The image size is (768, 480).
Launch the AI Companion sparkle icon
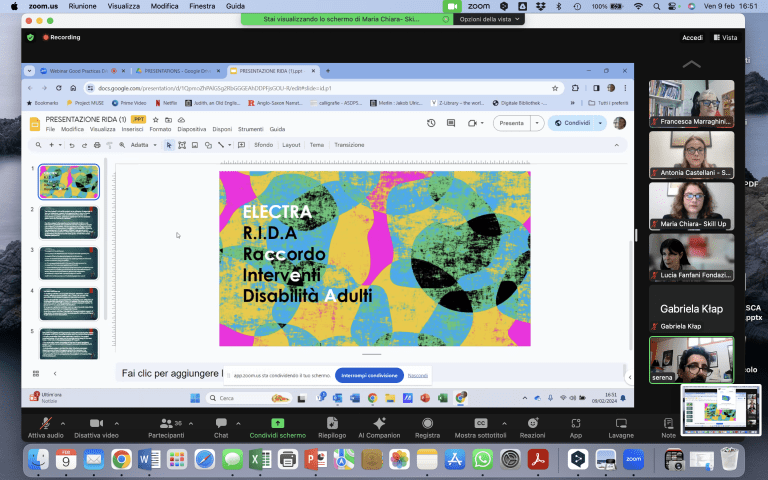(x=379, y=423)
